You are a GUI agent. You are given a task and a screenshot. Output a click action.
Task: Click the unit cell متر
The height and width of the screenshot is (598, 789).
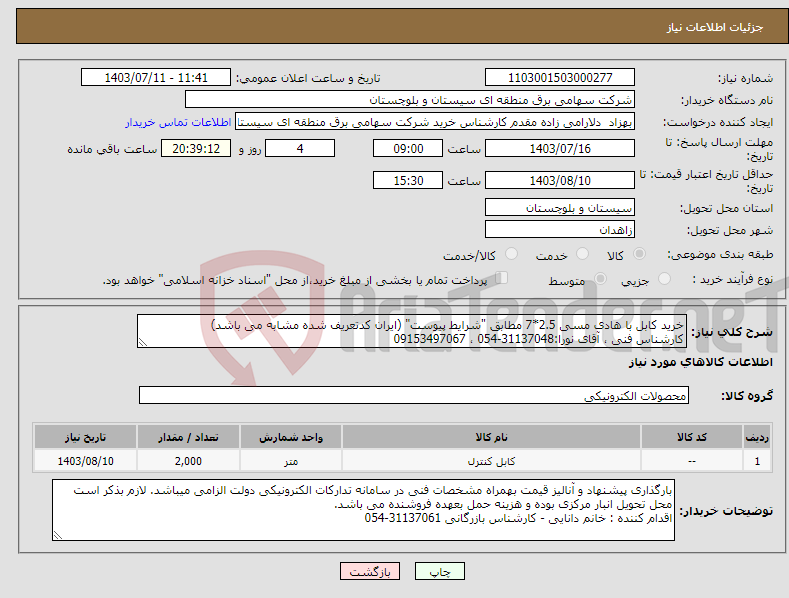coord(291,461)
